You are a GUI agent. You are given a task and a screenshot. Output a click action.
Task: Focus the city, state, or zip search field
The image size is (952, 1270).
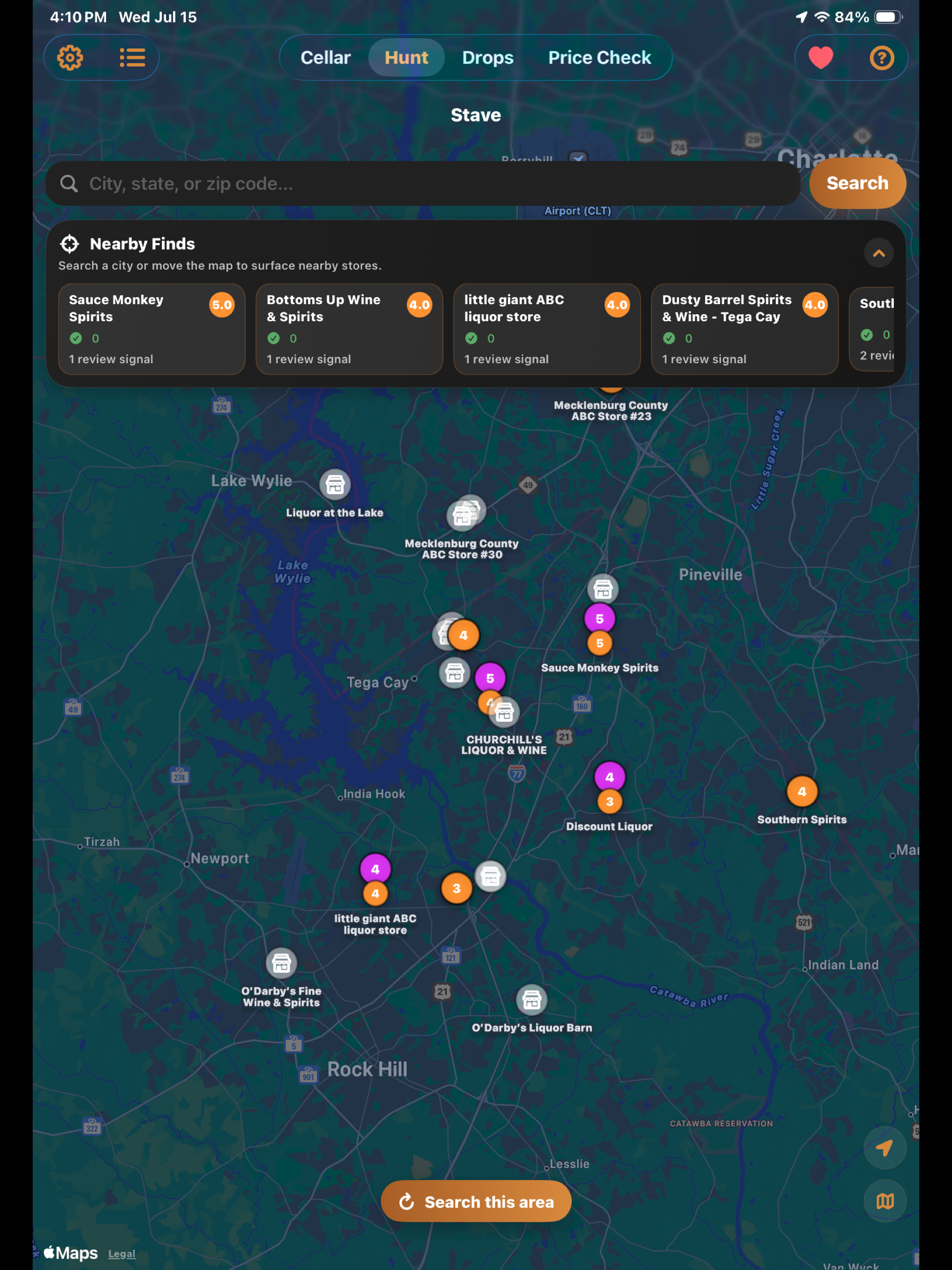point(423,184)
